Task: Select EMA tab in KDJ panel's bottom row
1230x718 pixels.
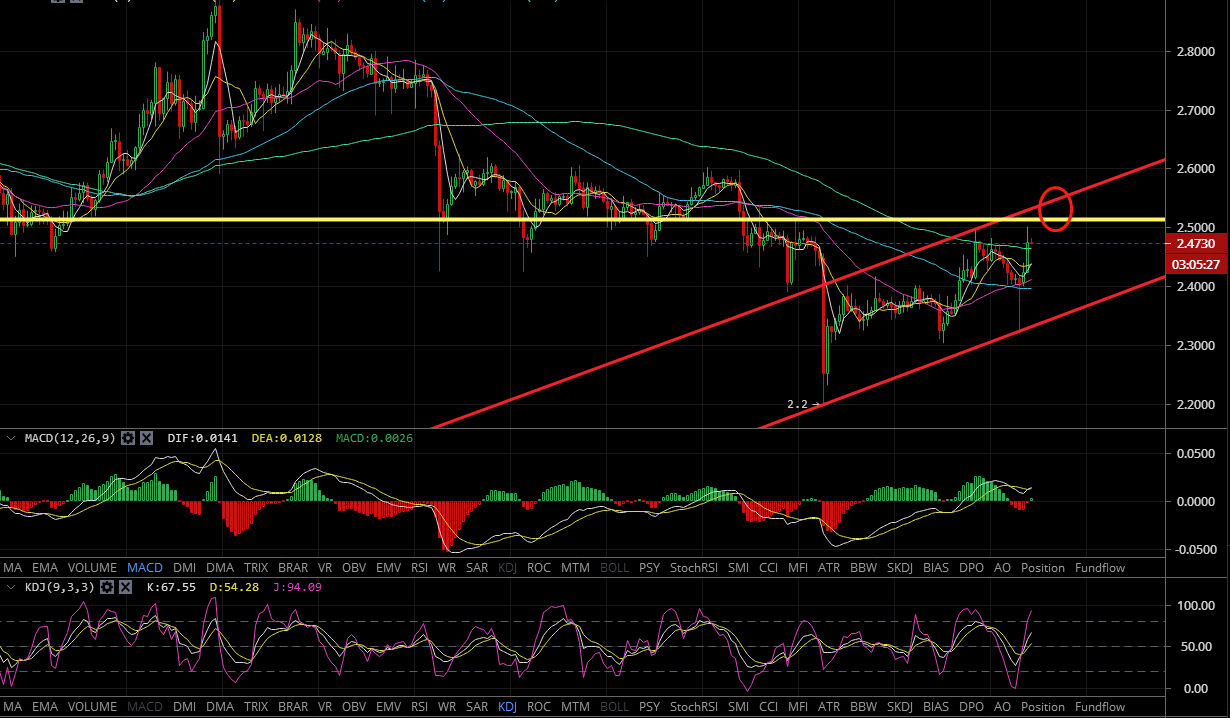Action: (x=45, y=706)
